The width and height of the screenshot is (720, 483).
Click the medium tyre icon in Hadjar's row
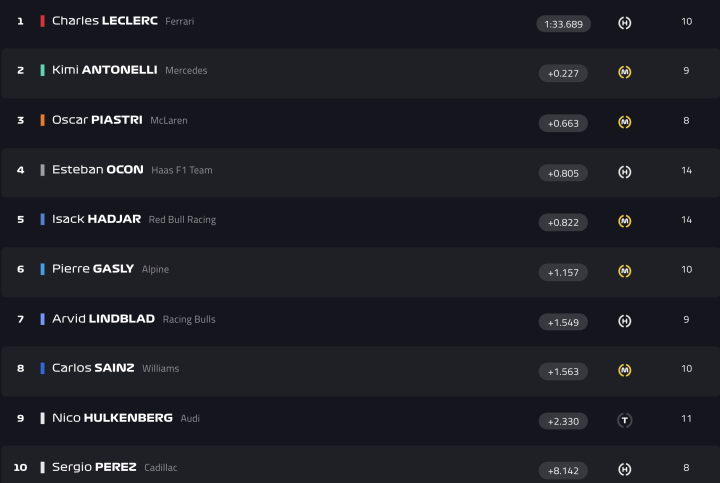click(625, 221)
